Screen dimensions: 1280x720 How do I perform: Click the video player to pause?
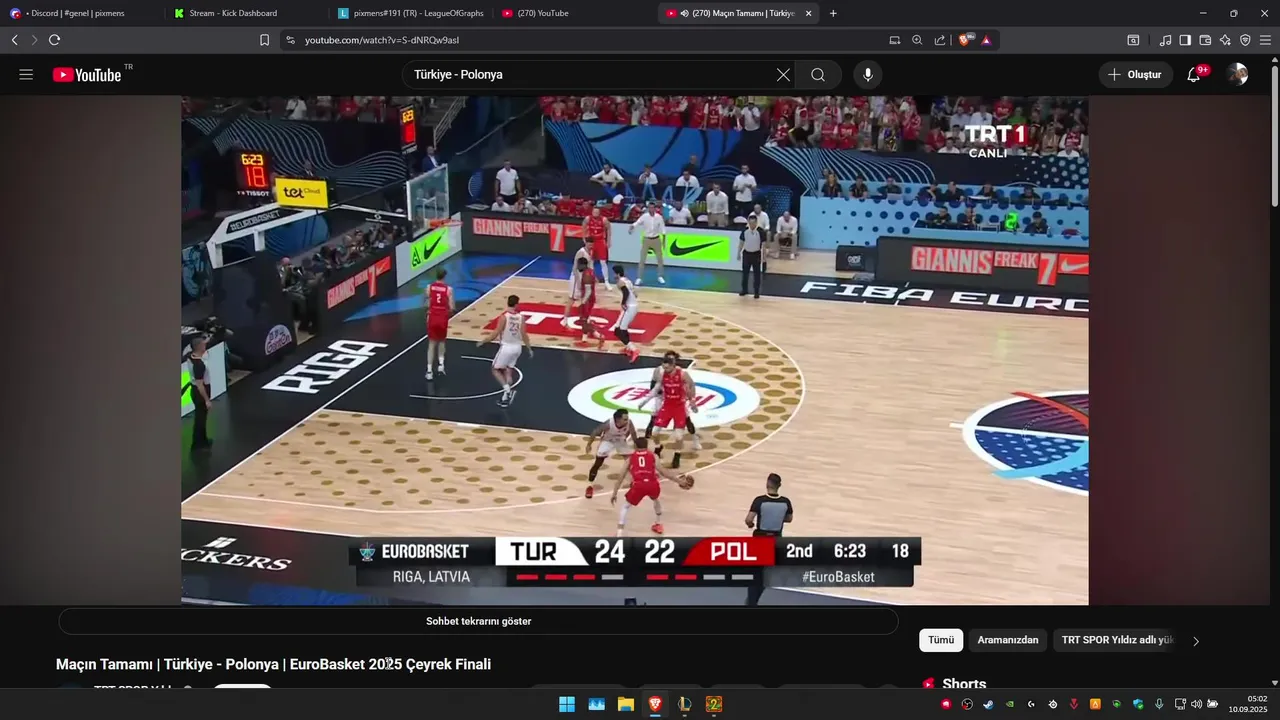634,350
